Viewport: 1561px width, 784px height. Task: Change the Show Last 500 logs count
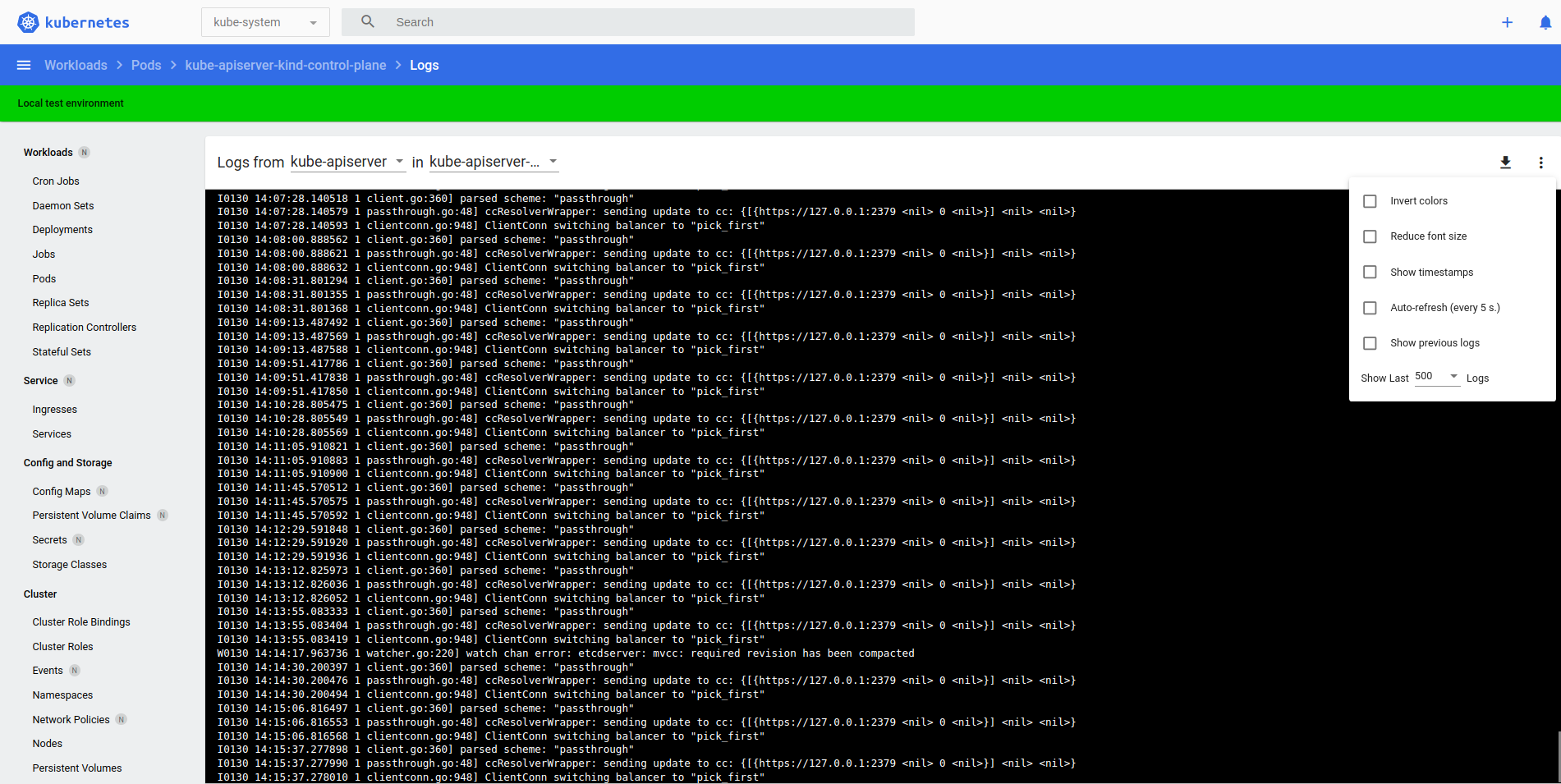click(1435, 377)
